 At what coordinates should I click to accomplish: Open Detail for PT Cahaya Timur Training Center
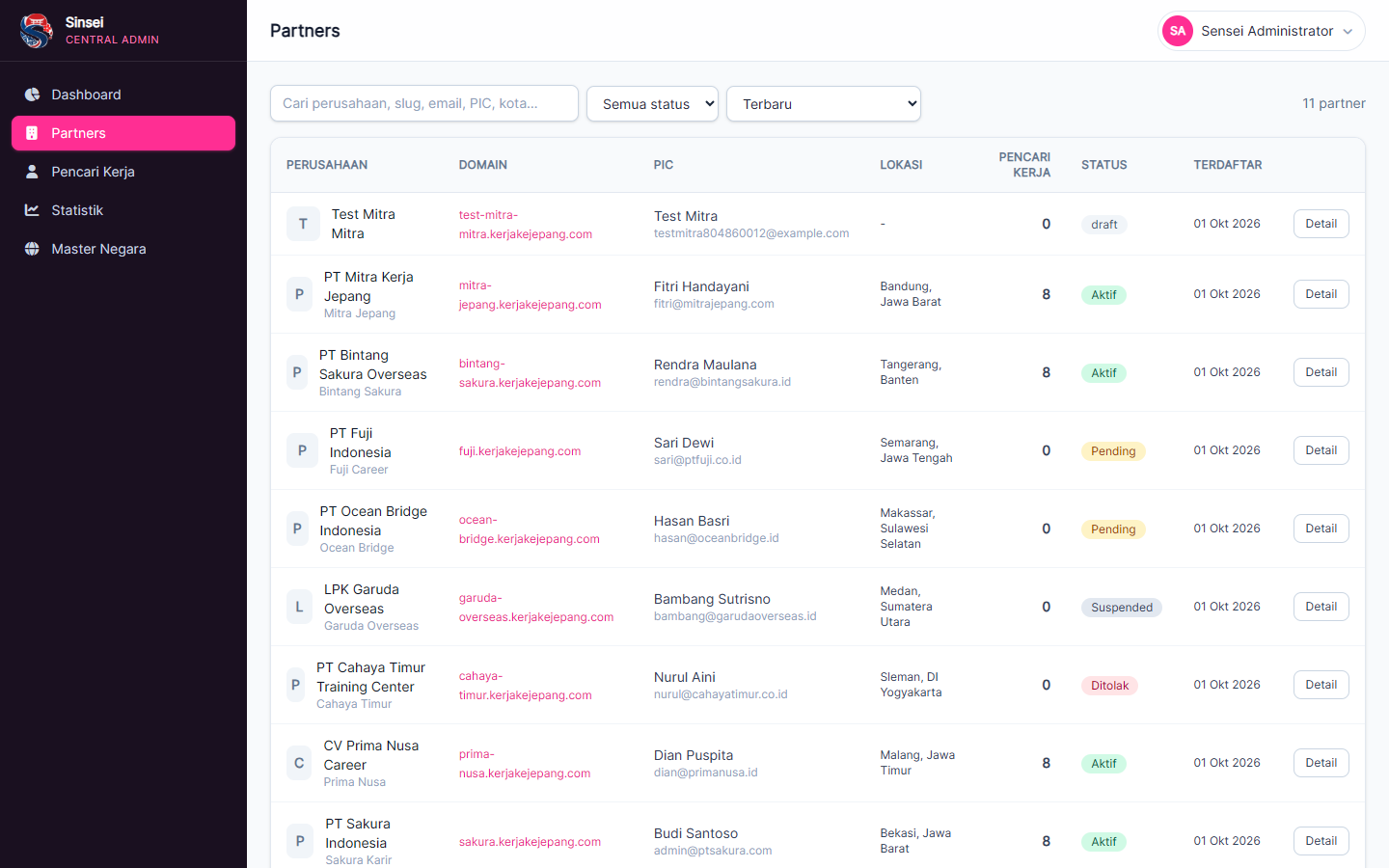pos(1321,685)
